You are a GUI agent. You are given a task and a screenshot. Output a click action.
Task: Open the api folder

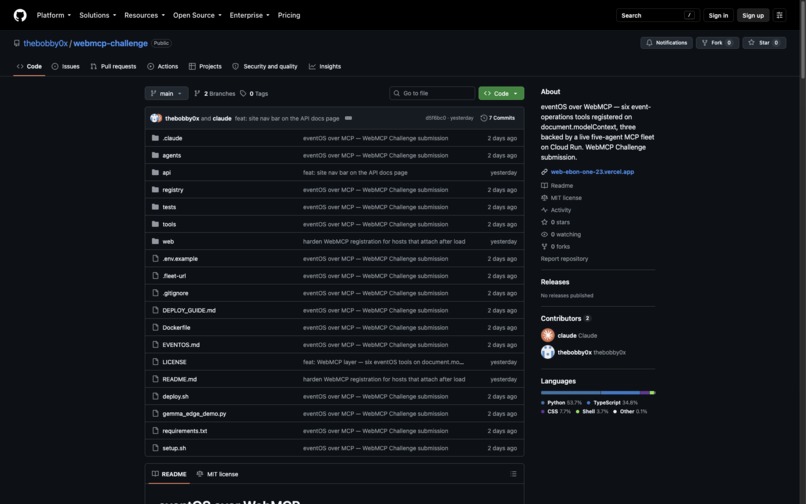pyautogui.click(x=167, y=173)
